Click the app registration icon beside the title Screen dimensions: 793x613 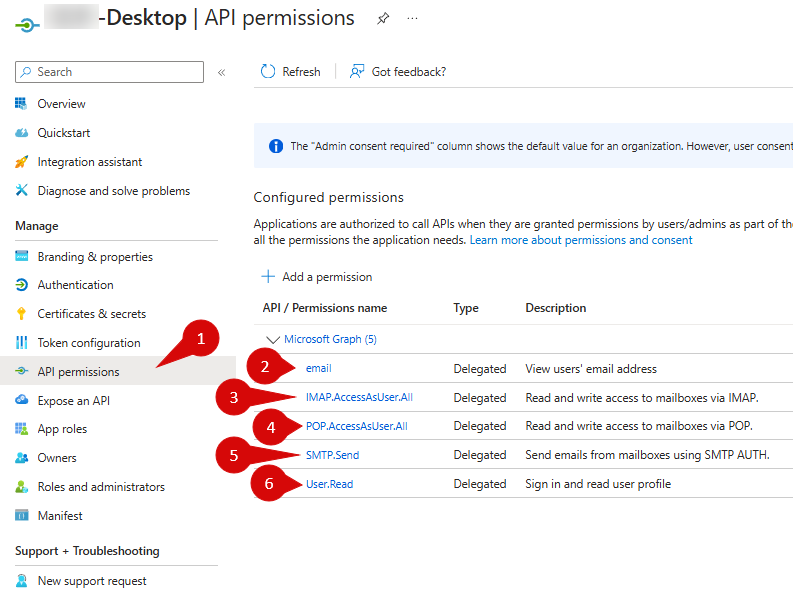click(x=27, y=24)
